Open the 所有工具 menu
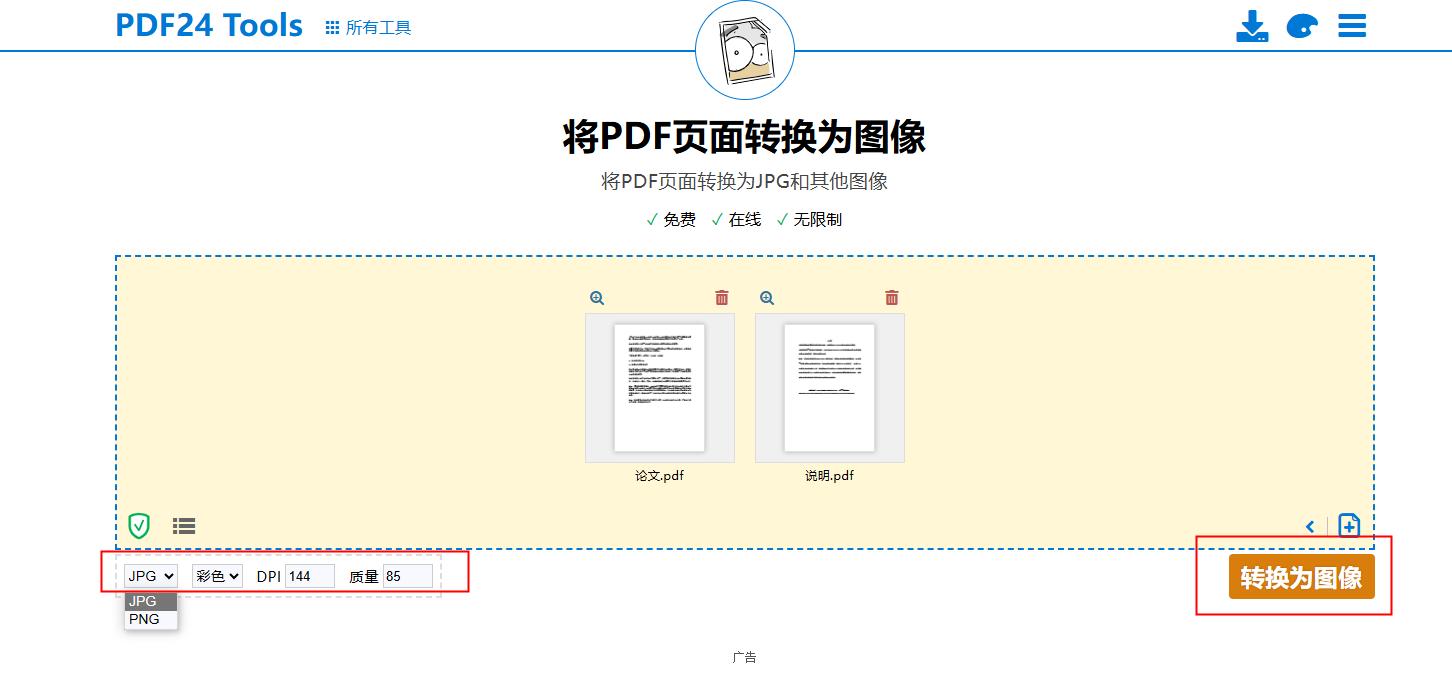Viewport: 1452px width, 688px height. pos(367,26)
